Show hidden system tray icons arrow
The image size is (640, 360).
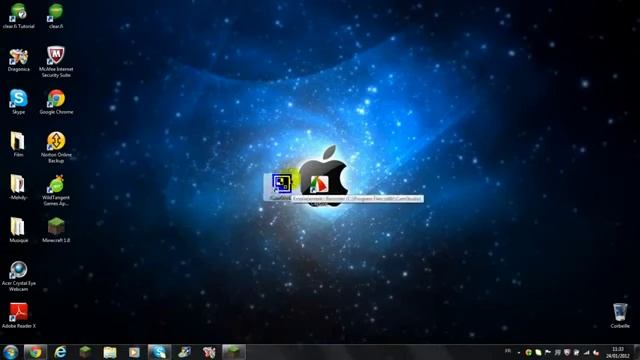(519, 352)
